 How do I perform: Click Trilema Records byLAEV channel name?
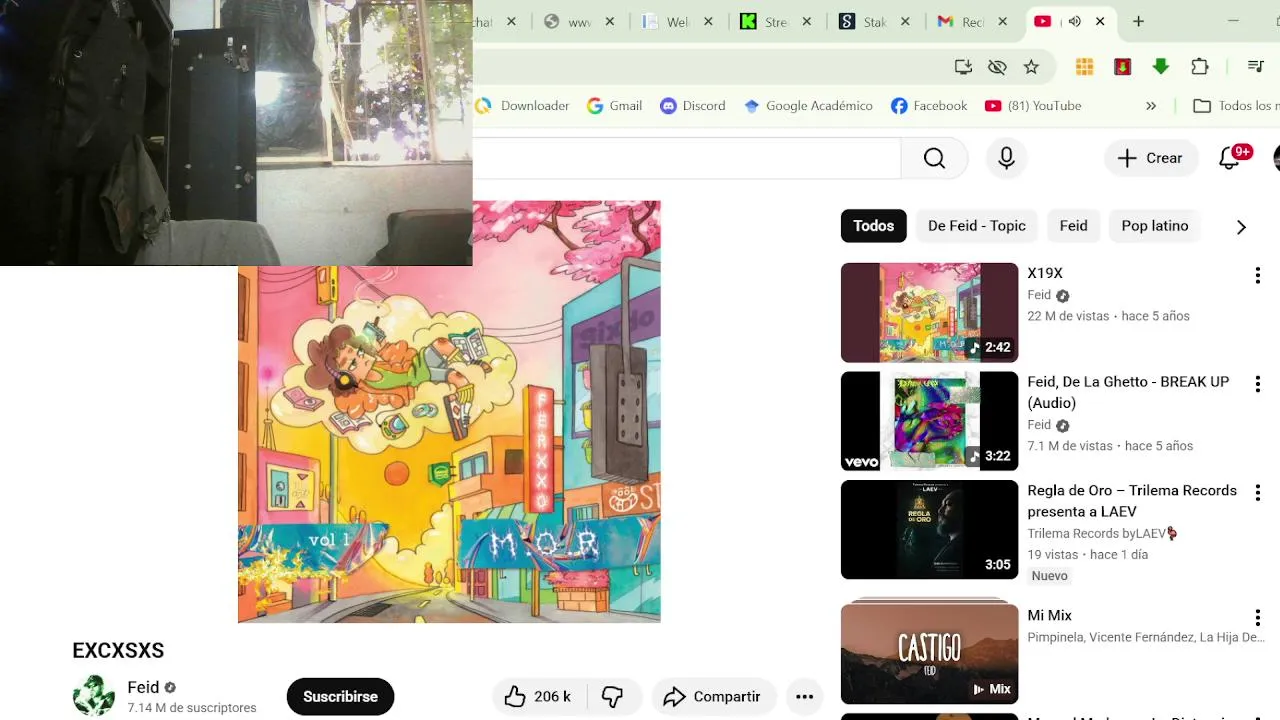point(1102,533)
